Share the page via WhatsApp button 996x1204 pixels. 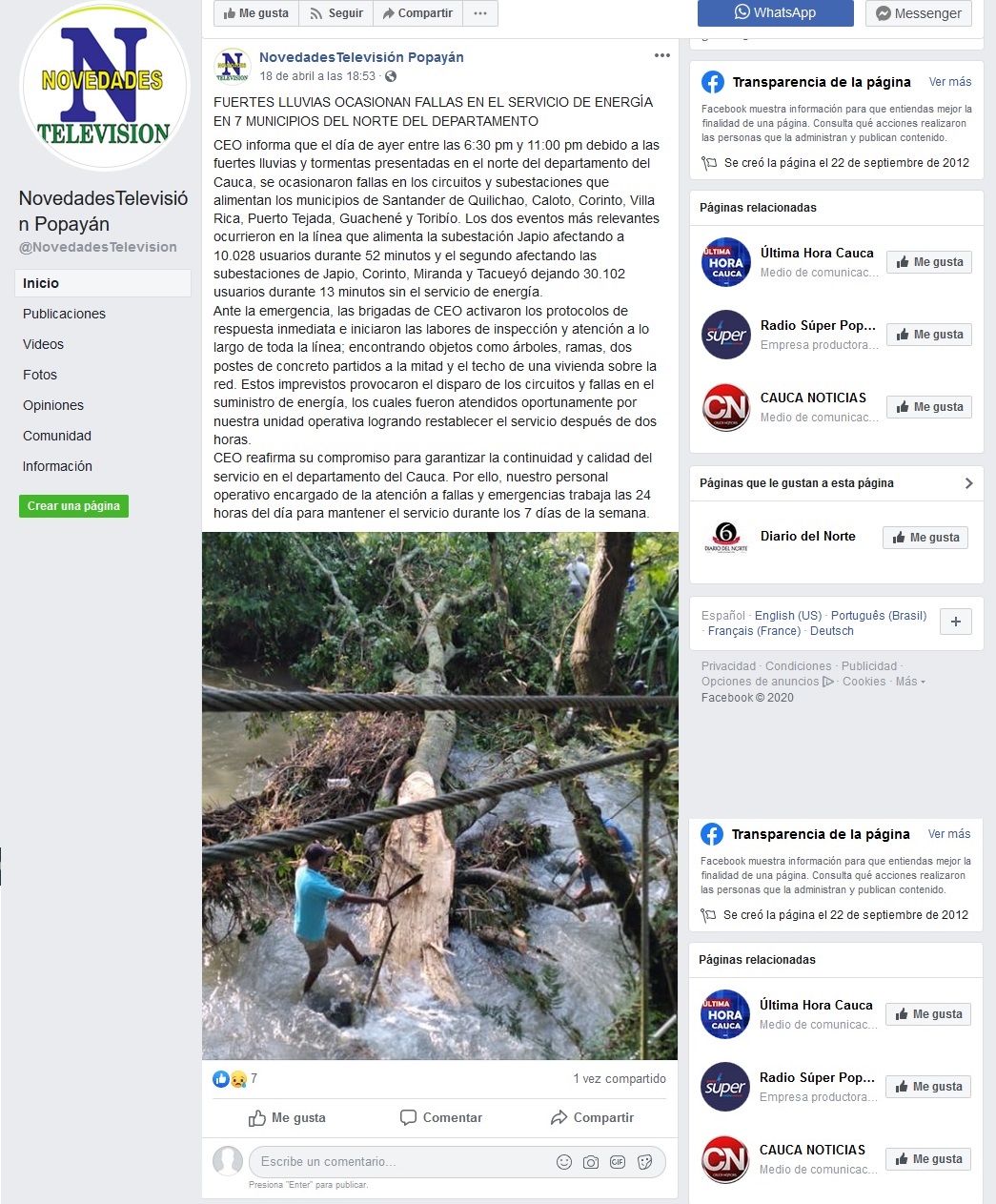pyautogui.click(x=776, y=12)
